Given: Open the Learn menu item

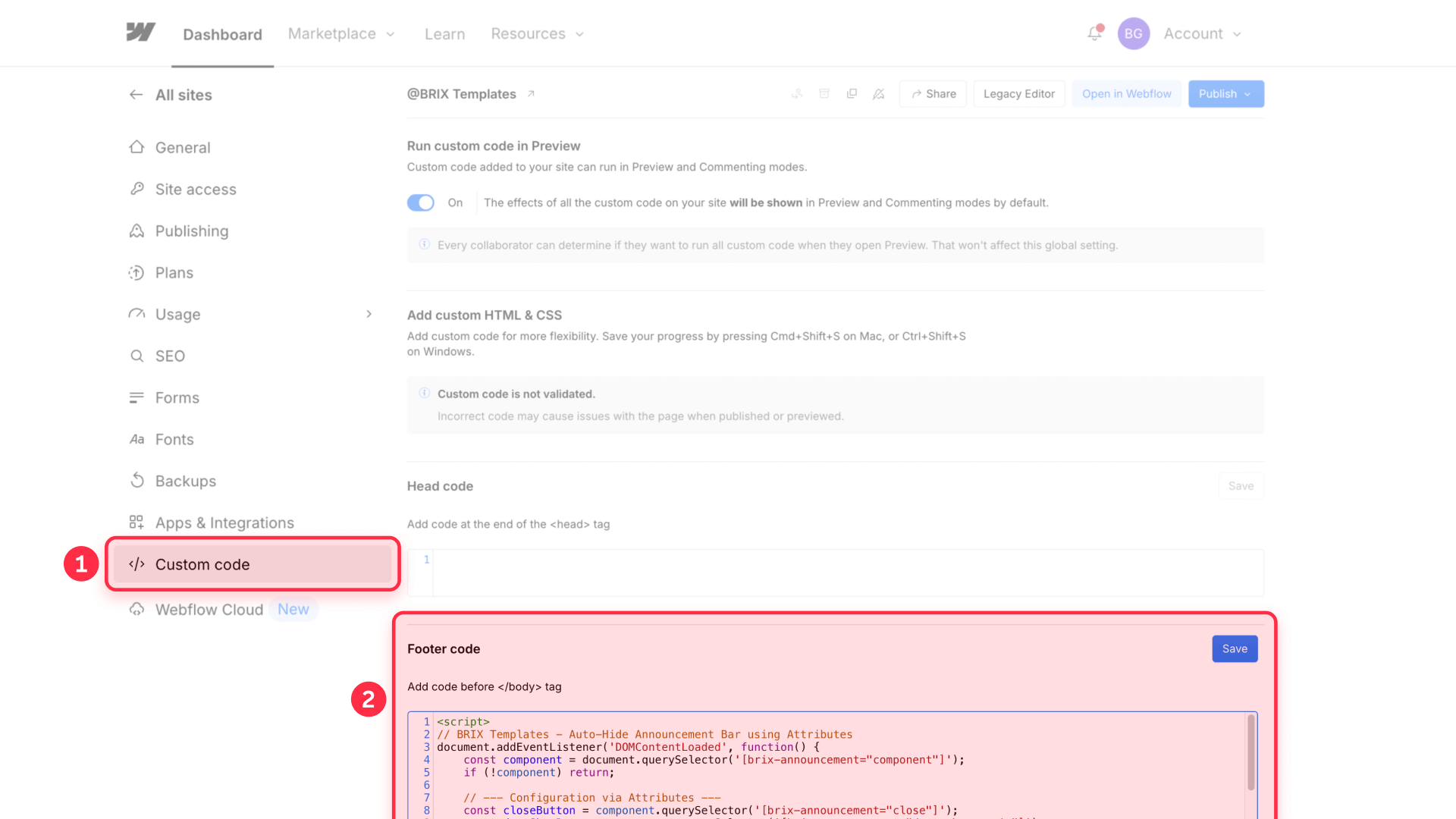Looking at the screenshot, I should pyautogui.click(x=444, y=33).
